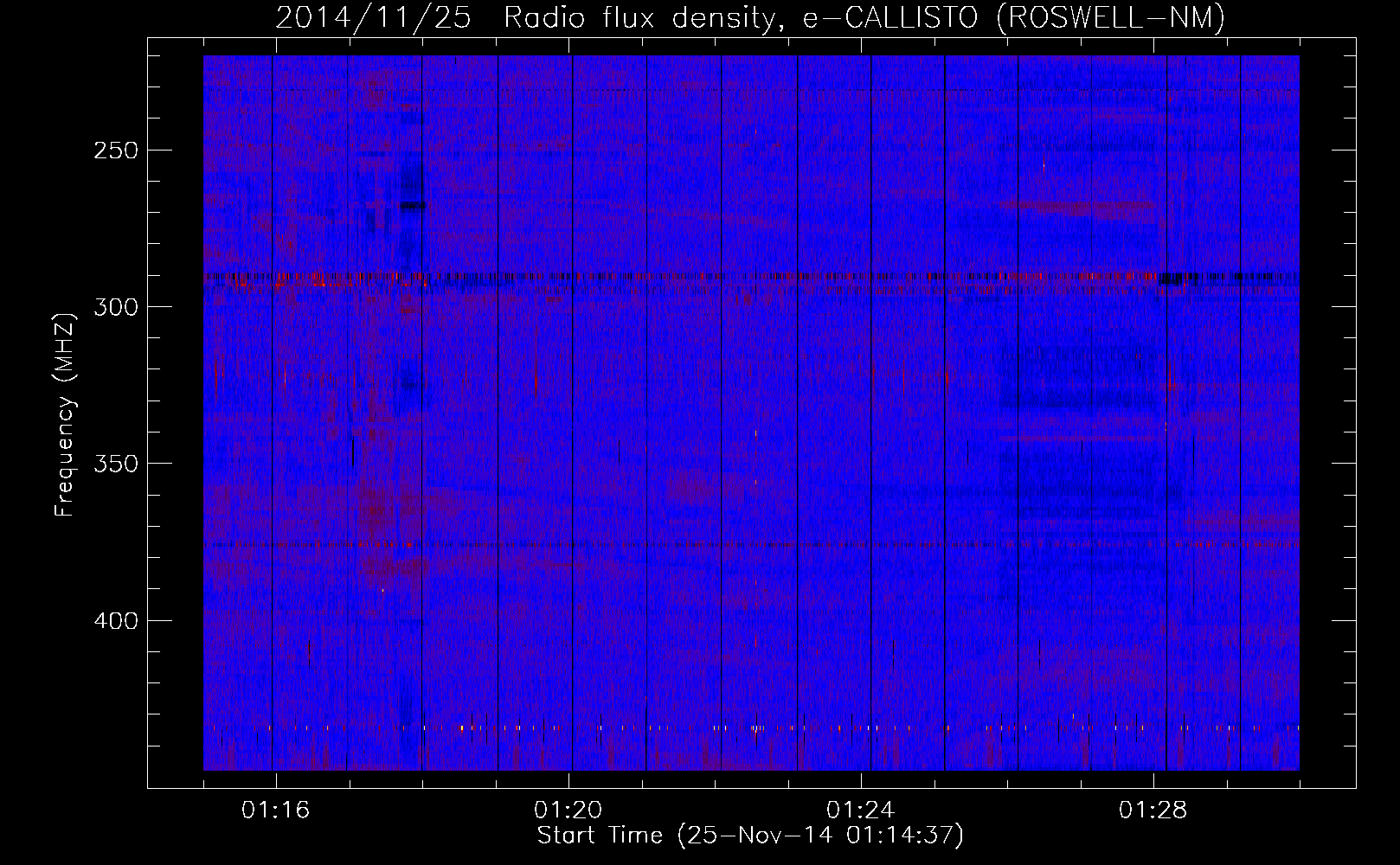The width and height of the screenshot is (1400, 865).
Task: Click the "Start Time (25-Nov-14 01:14:37)" label
Action: coord(750,835)
